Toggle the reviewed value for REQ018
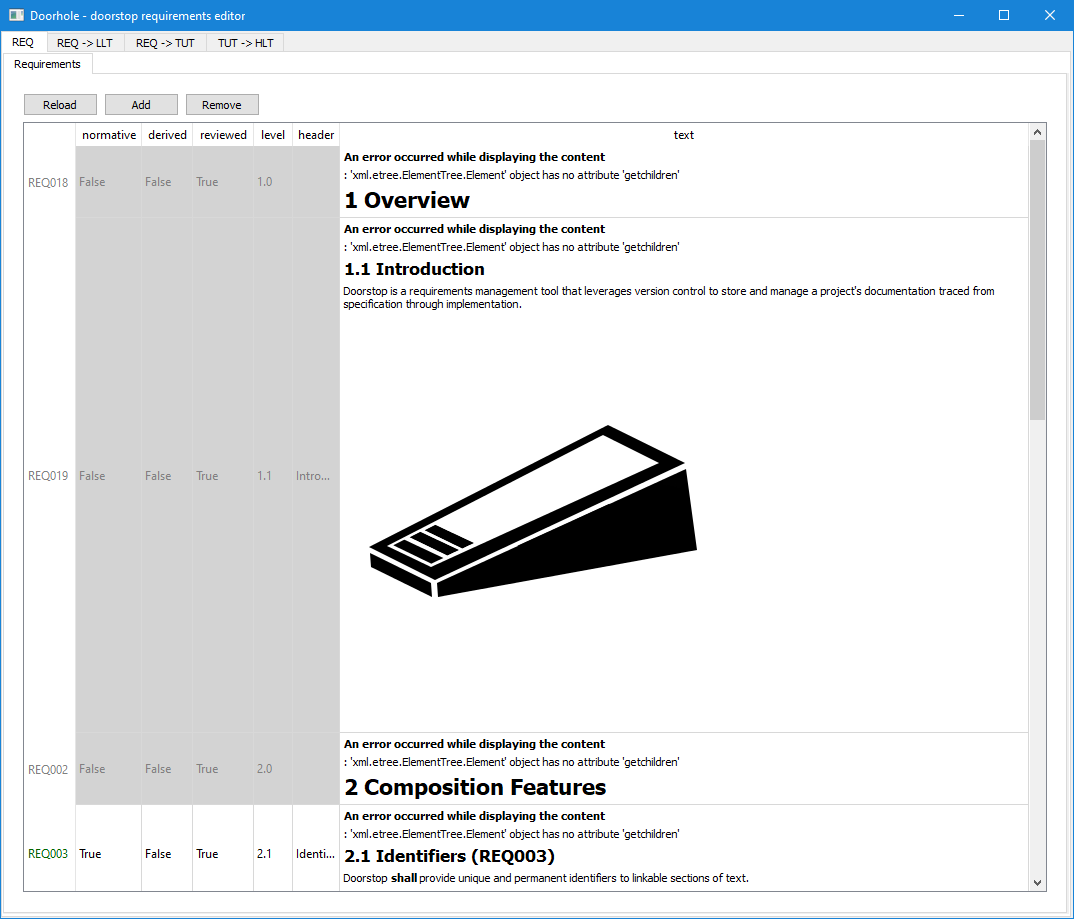The width and height of the screenshot is (1074, 919). click(x=222, y=182)
